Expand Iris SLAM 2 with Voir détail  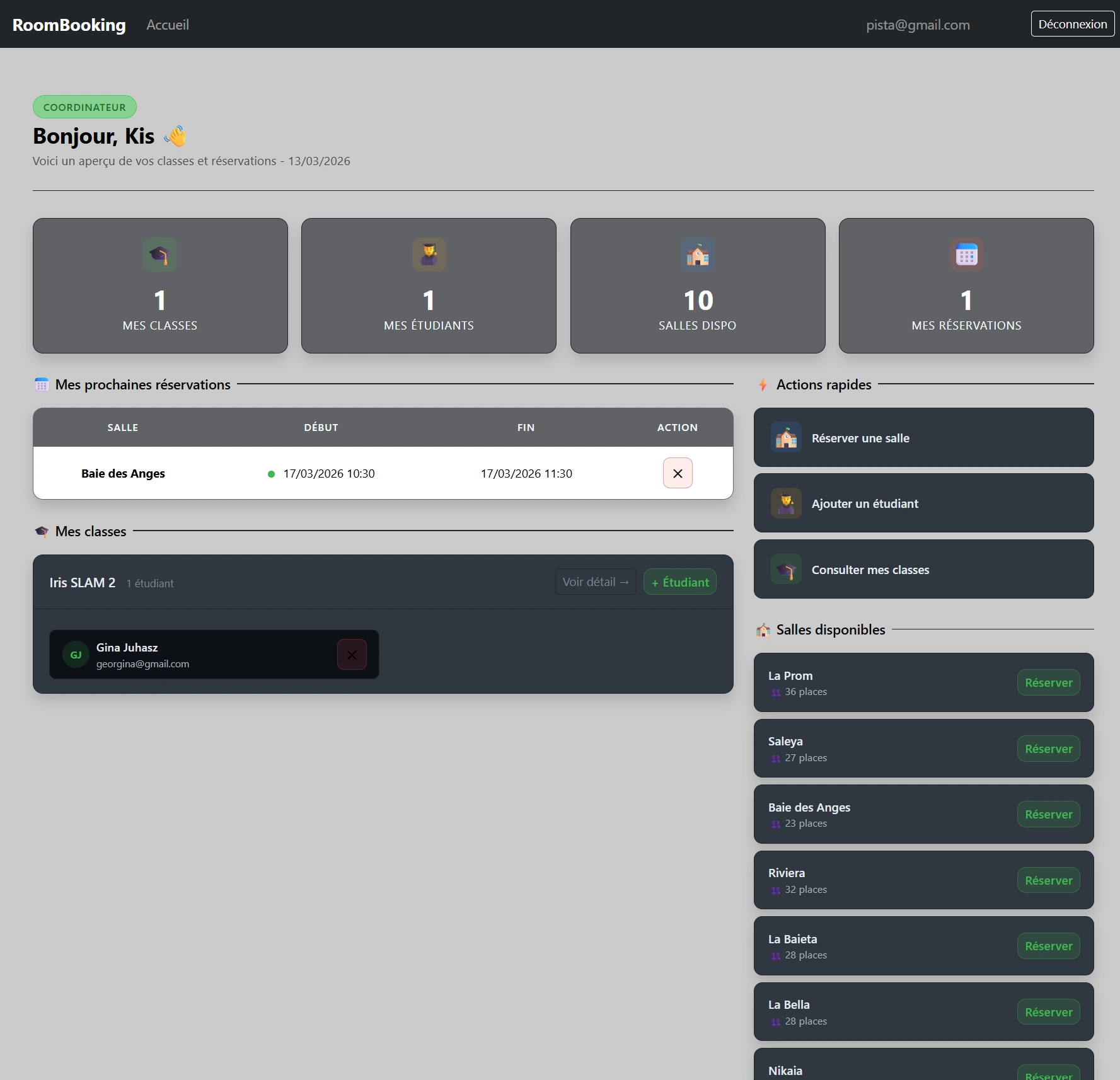[595, 582]
